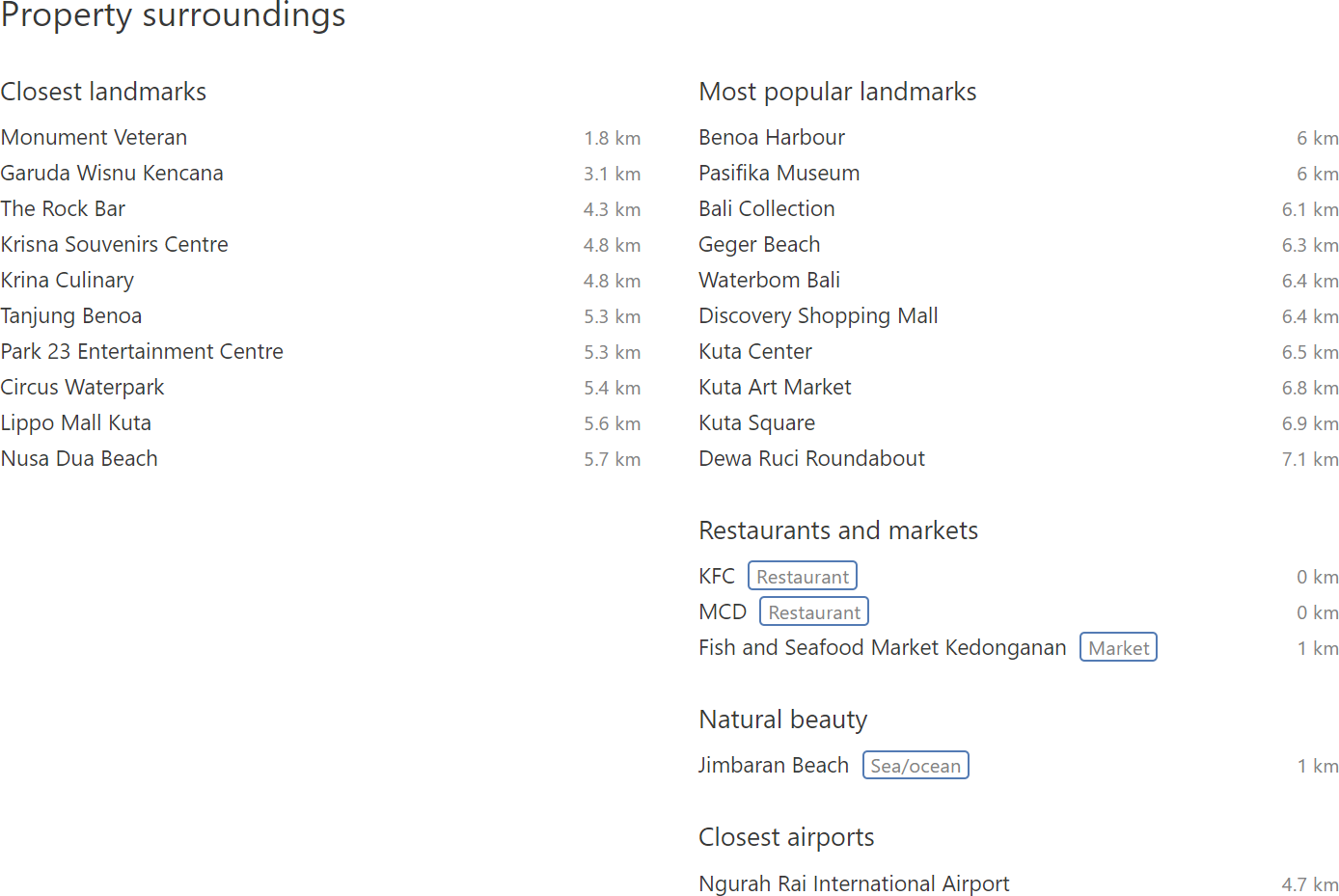1339x896 pixels.
Task: Click the distance for Krisna Souvenirs Centre
Action: point(612,246)
